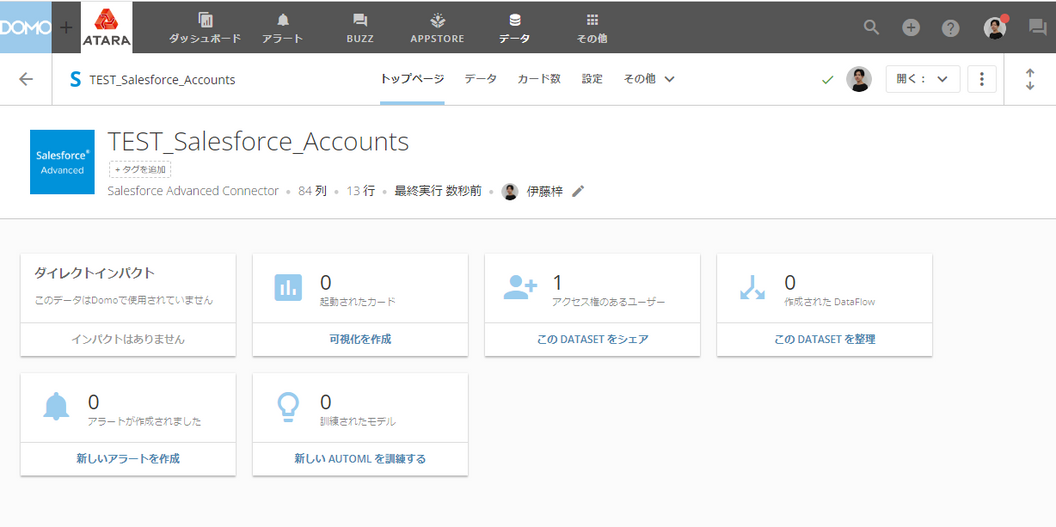Viewport: 1056px width, 527px height.
Task: Click 可視化を作成 link
Action: 360,339
